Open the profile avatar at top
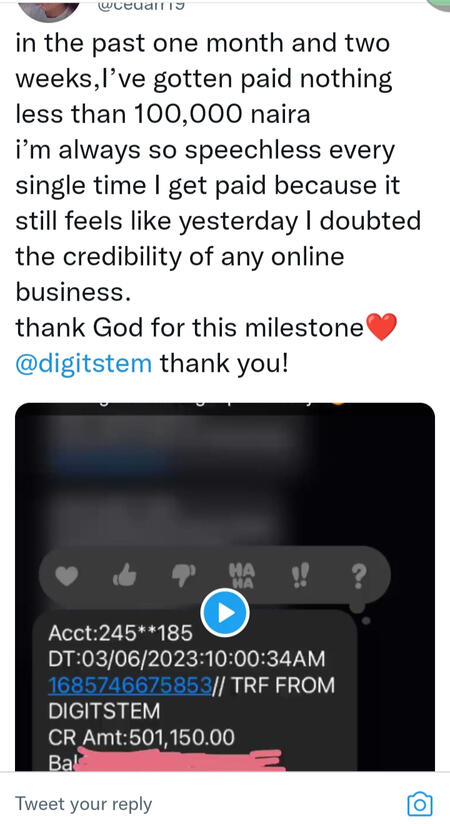450x824 pixels. click(49, 9)
